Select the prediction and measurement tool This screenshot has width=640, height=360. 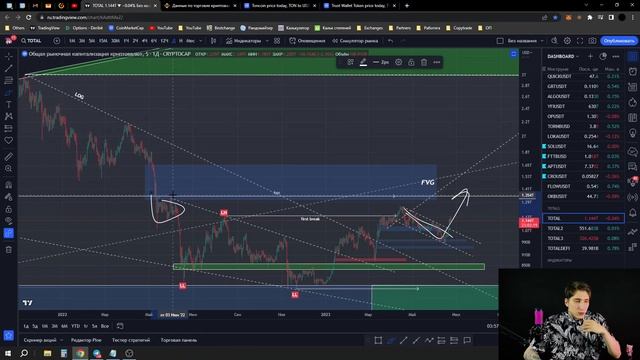[x=9, y=129]
